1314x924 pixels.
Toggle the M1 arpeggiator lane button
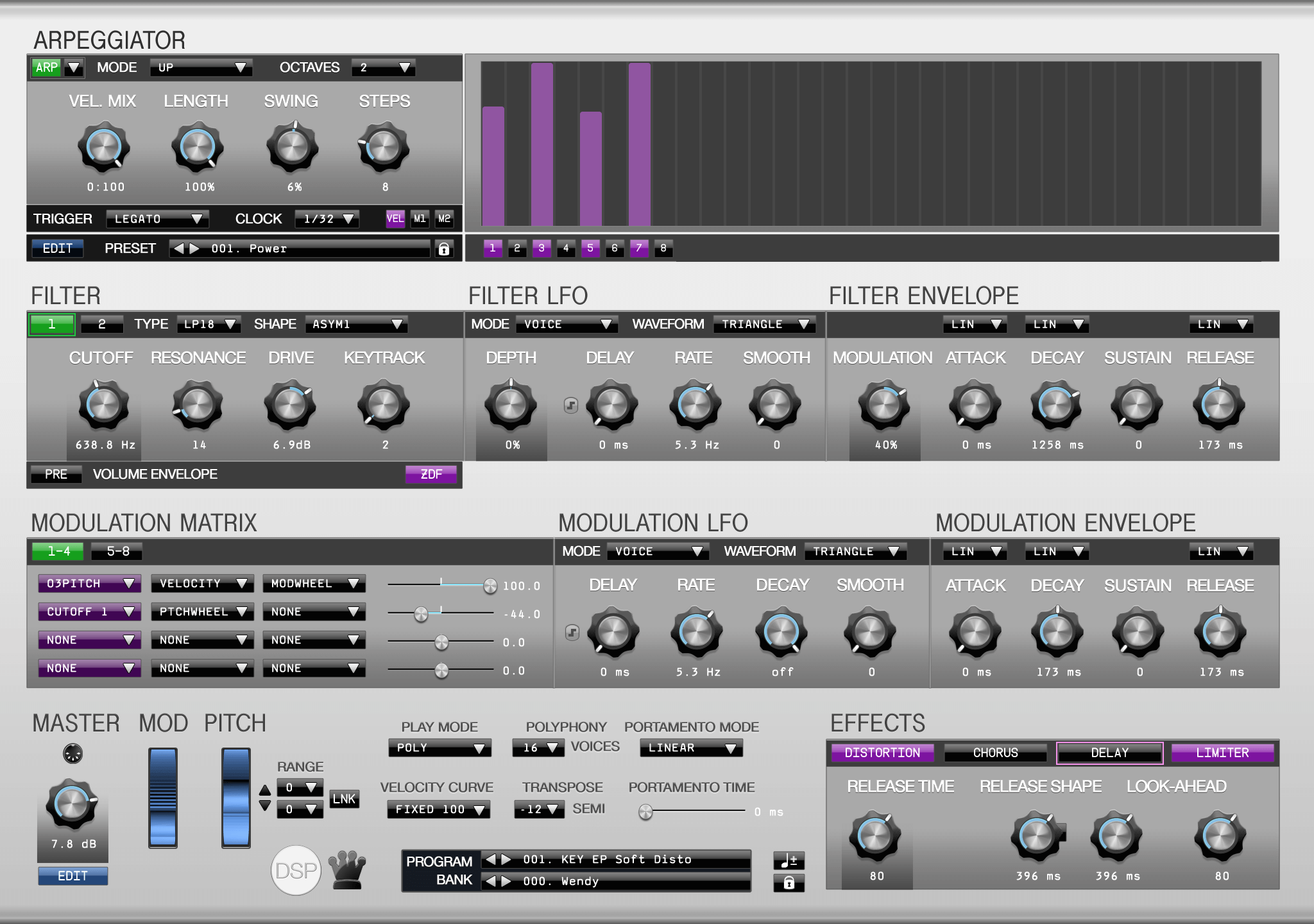click(x=420, y=219)
